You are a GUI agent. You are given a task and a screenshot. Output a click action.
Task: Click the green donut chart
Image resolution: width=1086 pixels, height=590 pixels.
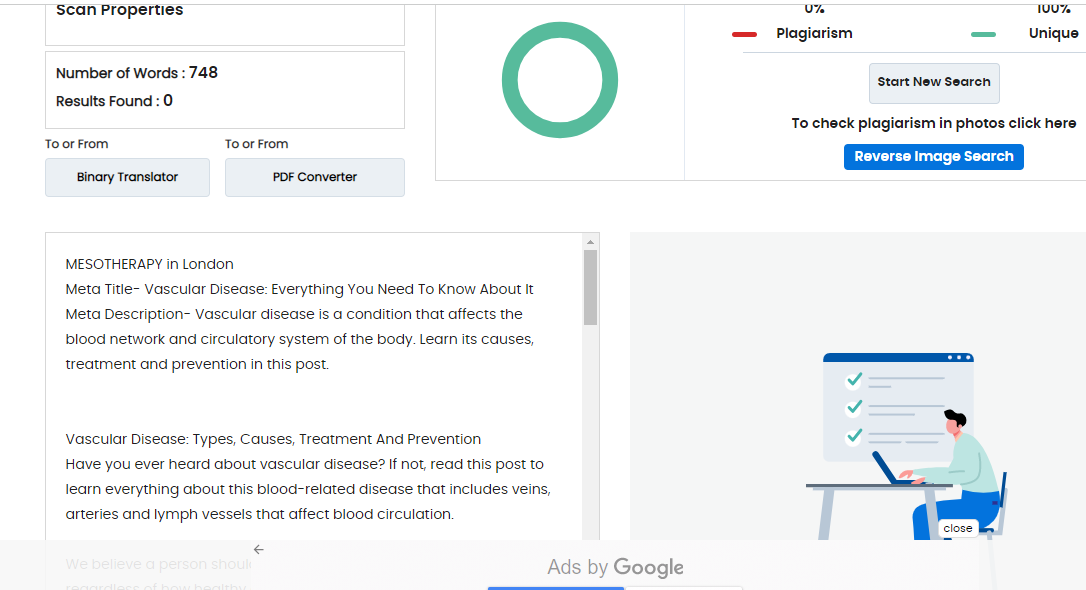point(560,80)
